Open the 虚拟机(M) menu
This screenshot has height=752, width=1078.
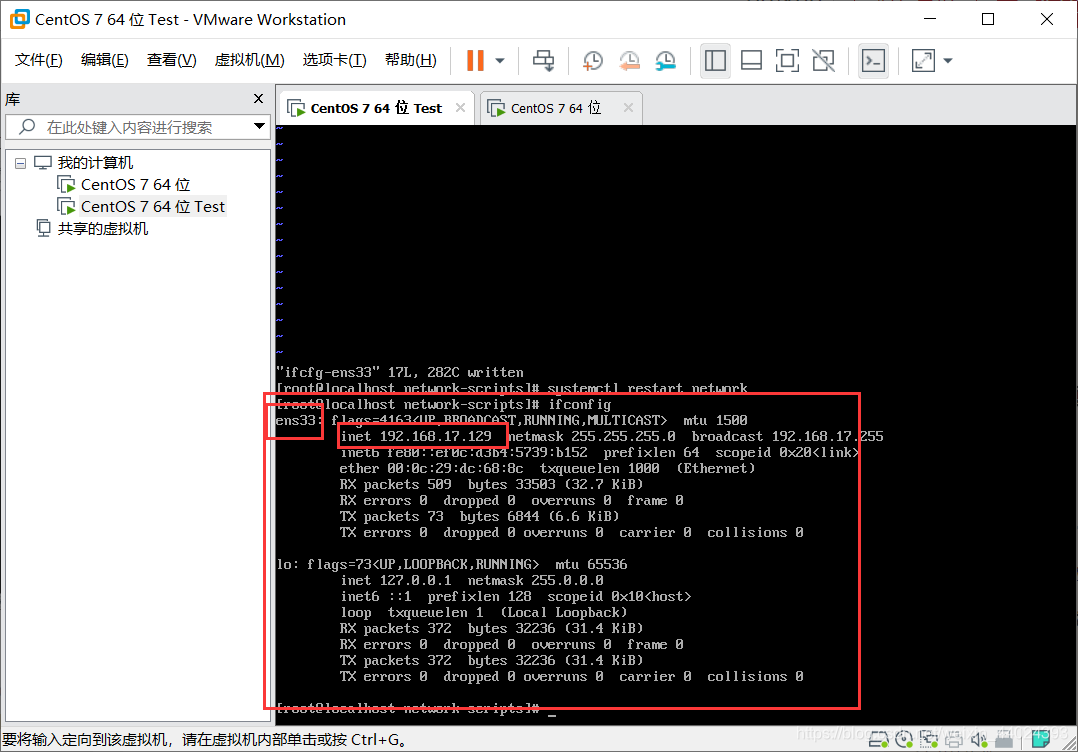click(249, 60)
